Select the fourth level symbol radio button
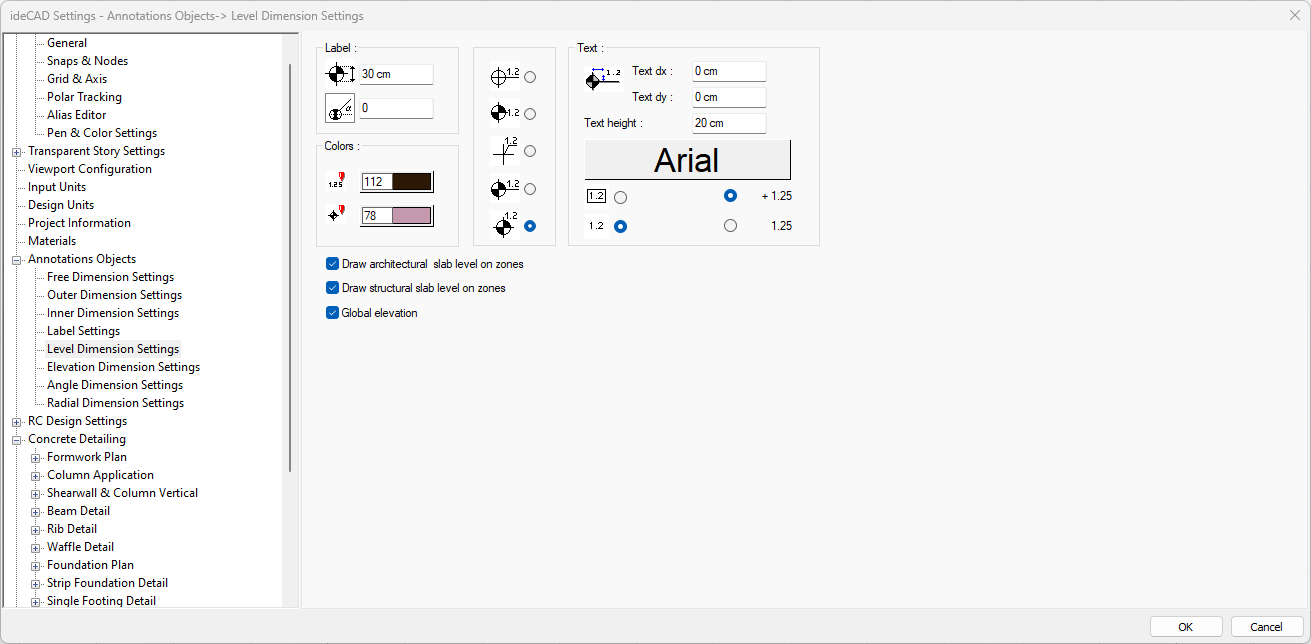Screen dimensions: 1311x644 (x=530, y=189)
